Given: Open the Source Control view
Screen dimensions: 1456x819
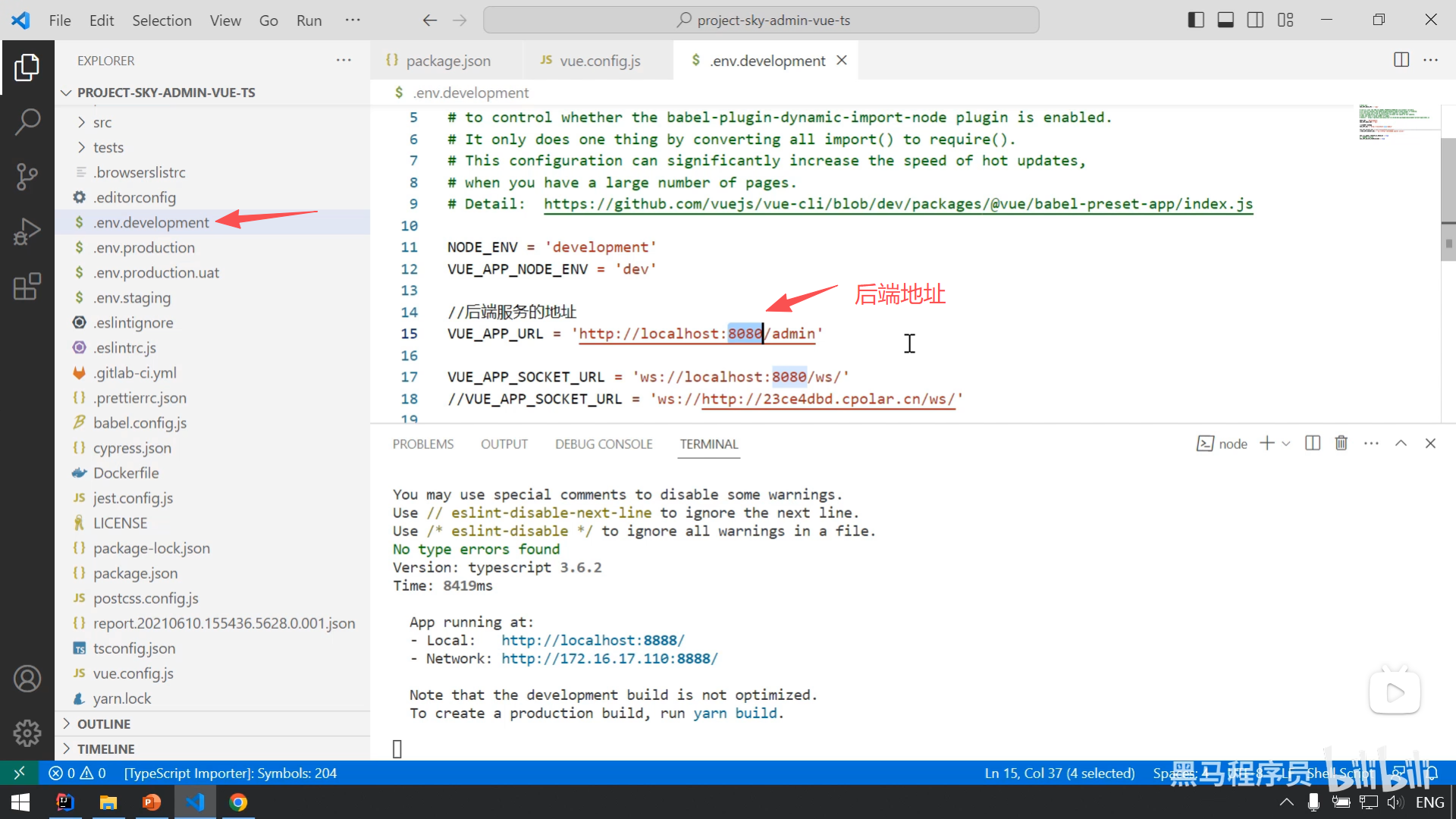Looking at the screenshot, I should tap(27, 176).
